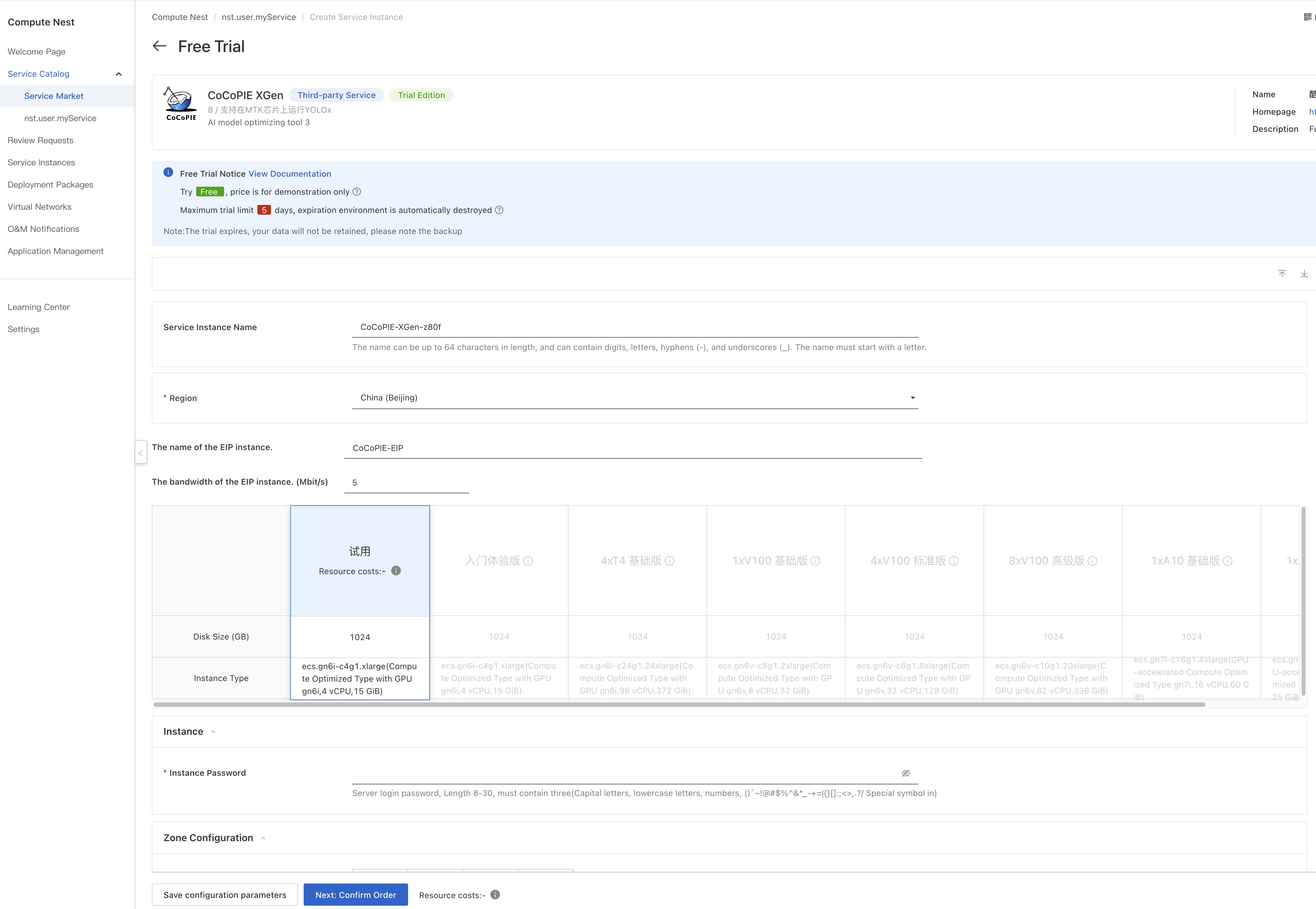Click the red 5 days badge
1316x909 pixels.
264,210
